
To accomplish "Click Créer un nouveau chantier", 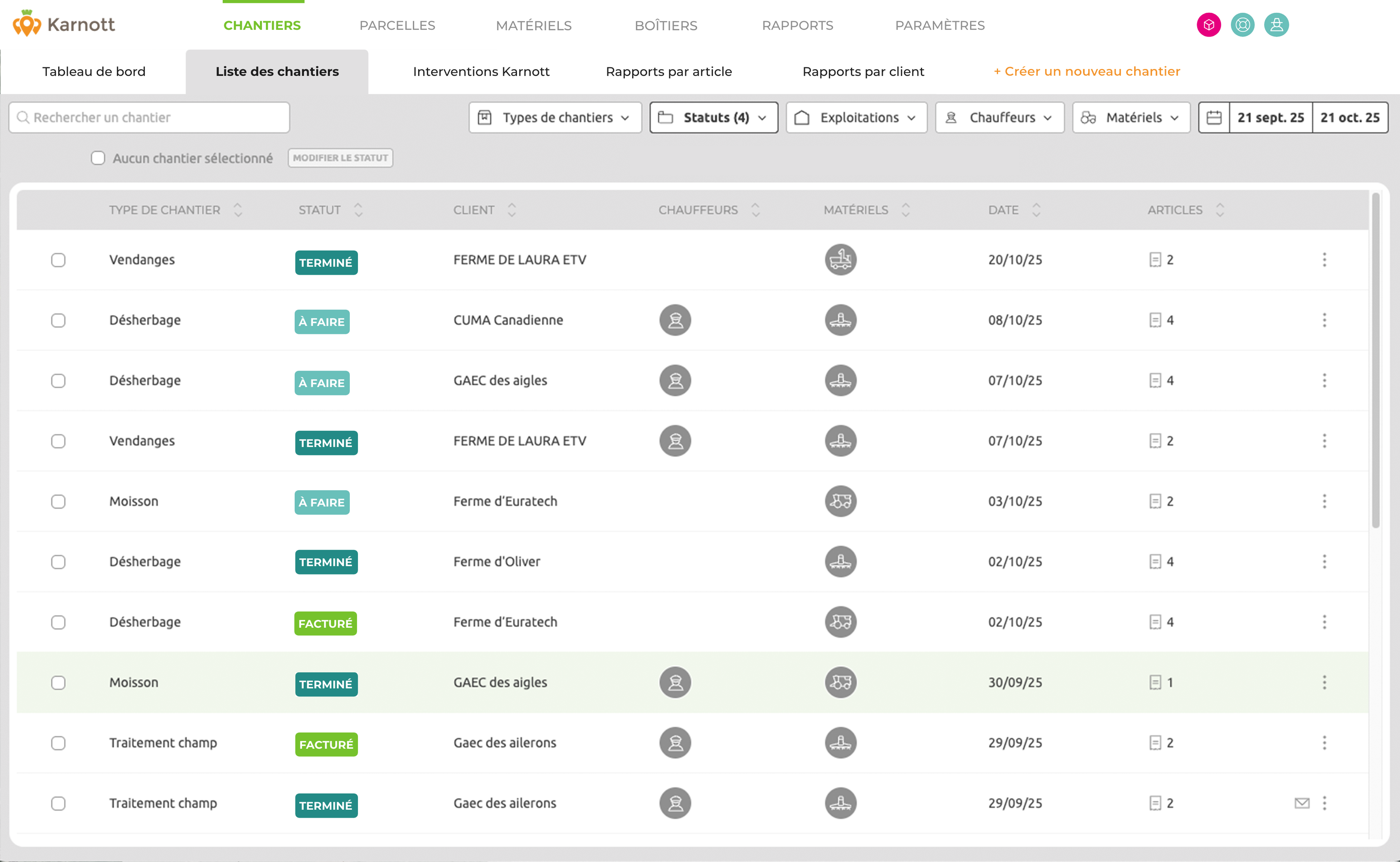I will point(1087,71).
